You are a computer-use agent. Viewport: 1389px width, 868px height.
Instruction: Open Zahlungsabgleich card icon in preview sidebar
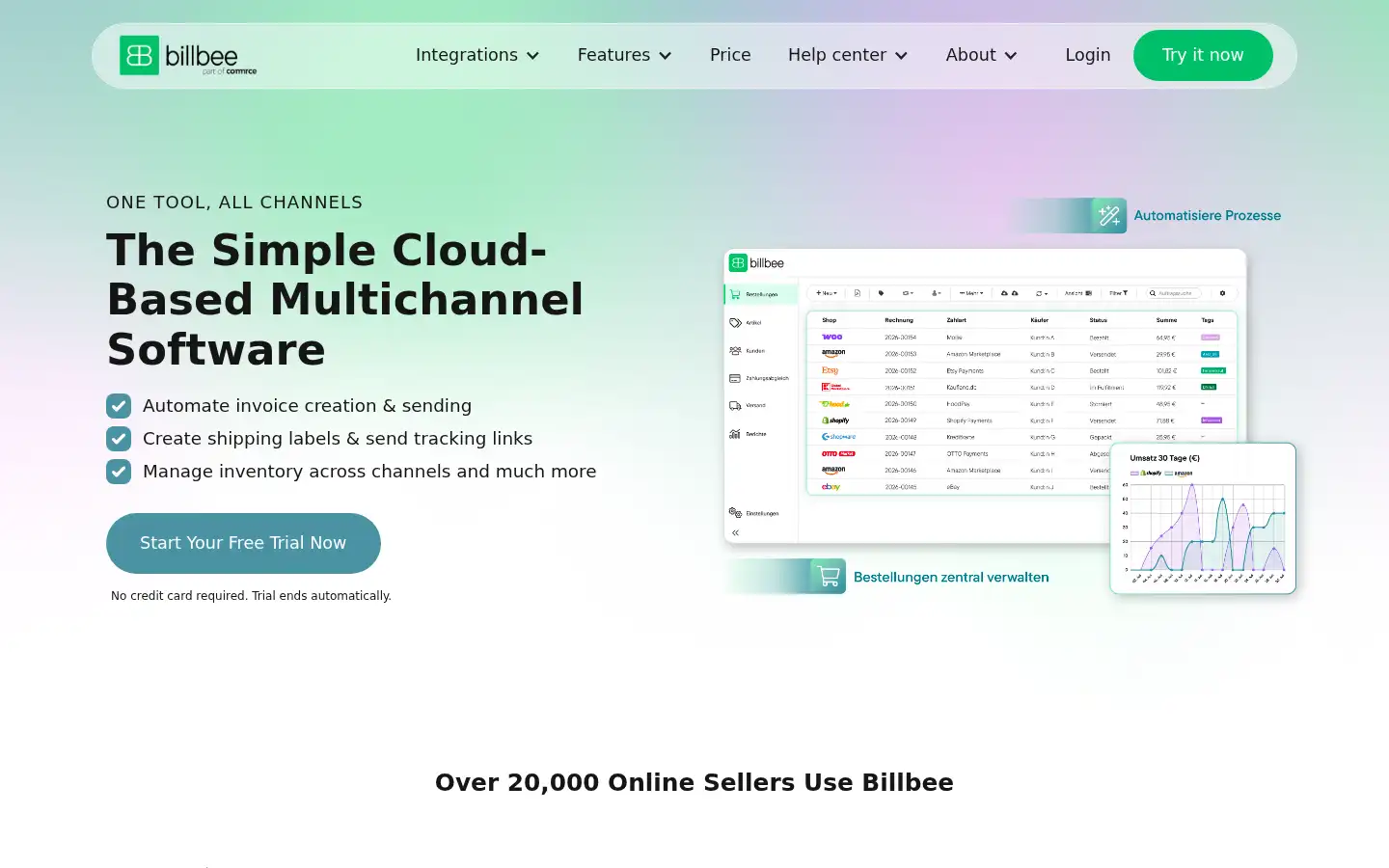coord(735,378)
